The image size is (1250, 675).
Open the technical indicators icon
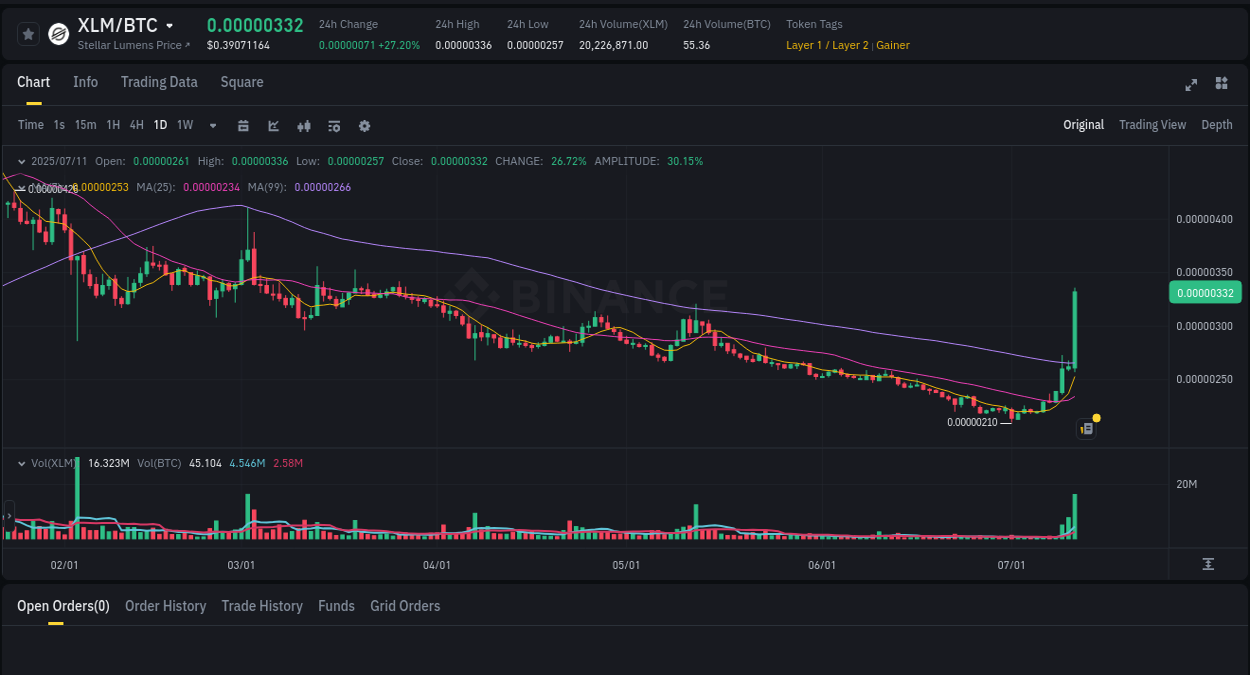273,125
